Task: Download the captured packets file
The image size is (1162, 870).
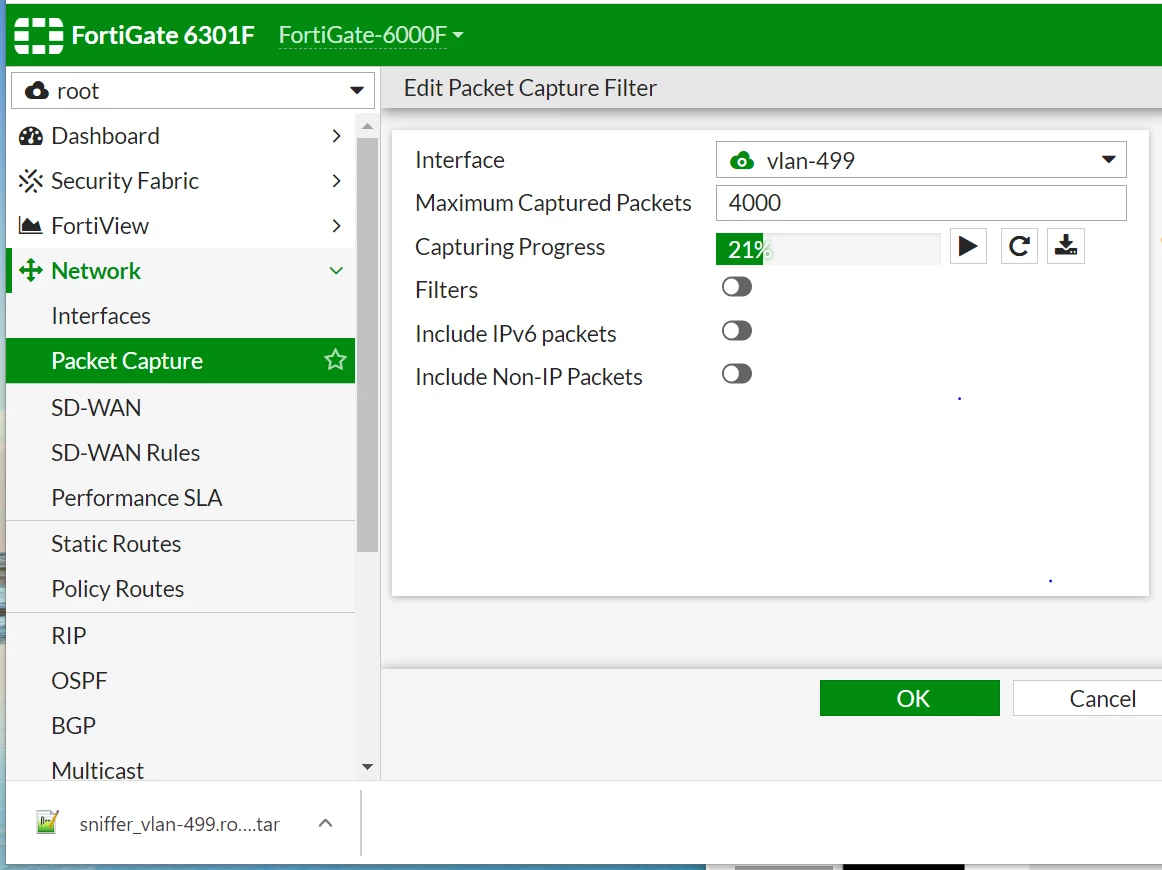Action: (x=1066, y=246)
